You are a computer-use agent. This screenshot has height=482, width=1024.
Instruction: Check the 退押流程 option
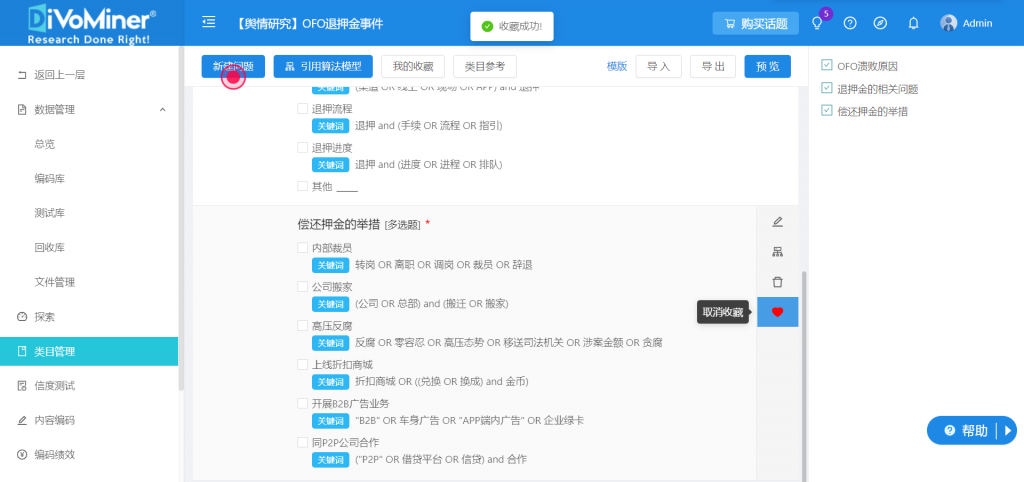pos(302,108)
